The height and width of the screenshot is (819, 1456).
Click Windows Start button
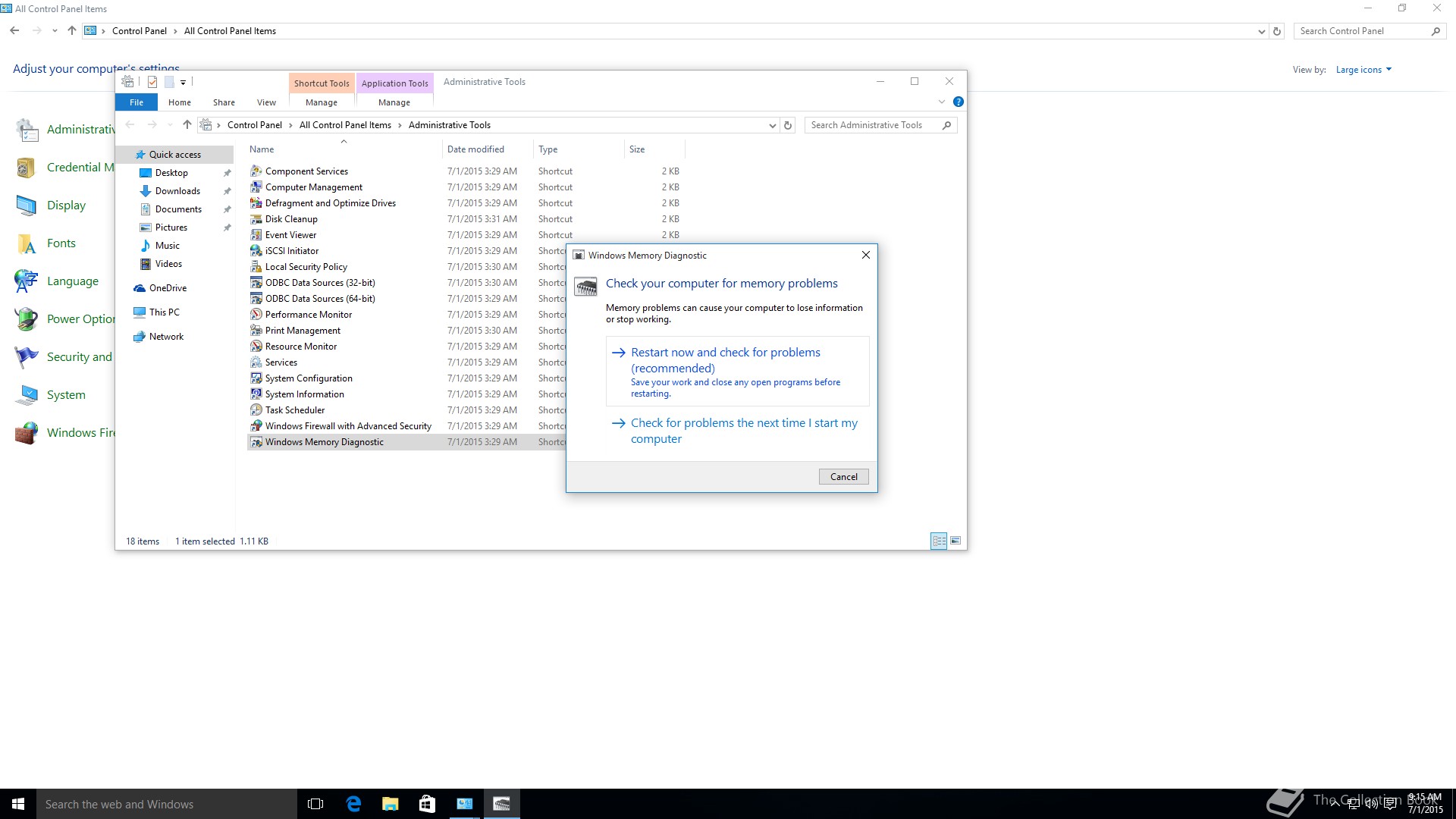[18, 804]
